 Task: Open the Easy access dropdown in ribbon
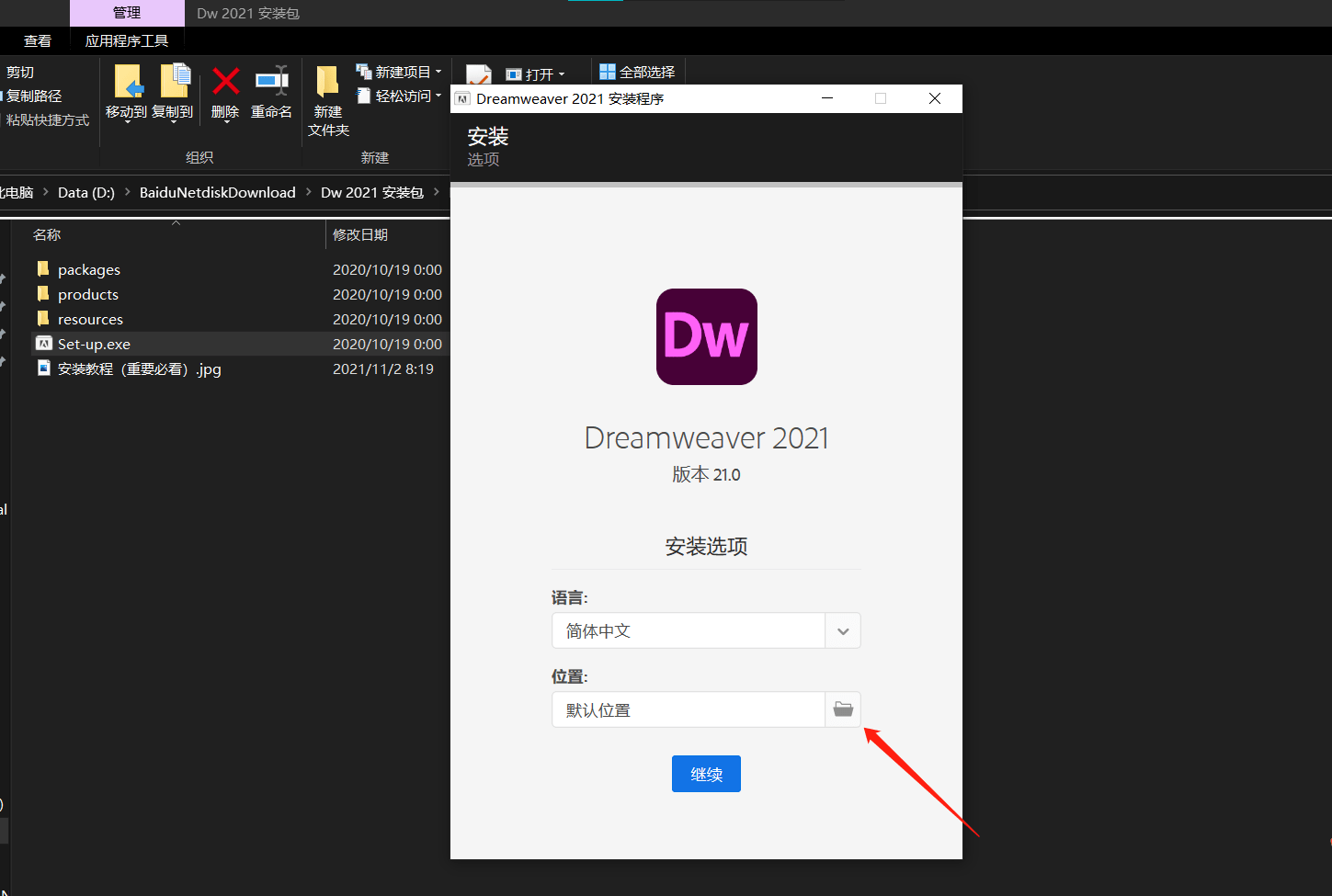pos(399,96)
